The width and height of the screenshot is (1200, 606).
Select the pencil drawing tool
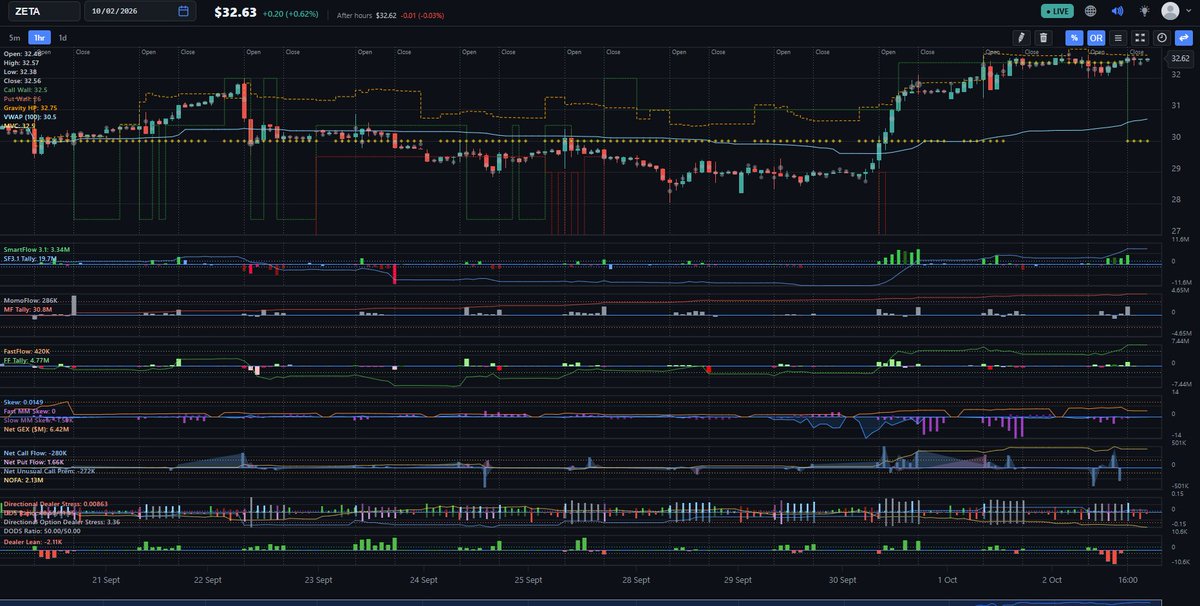point(1021,37)
